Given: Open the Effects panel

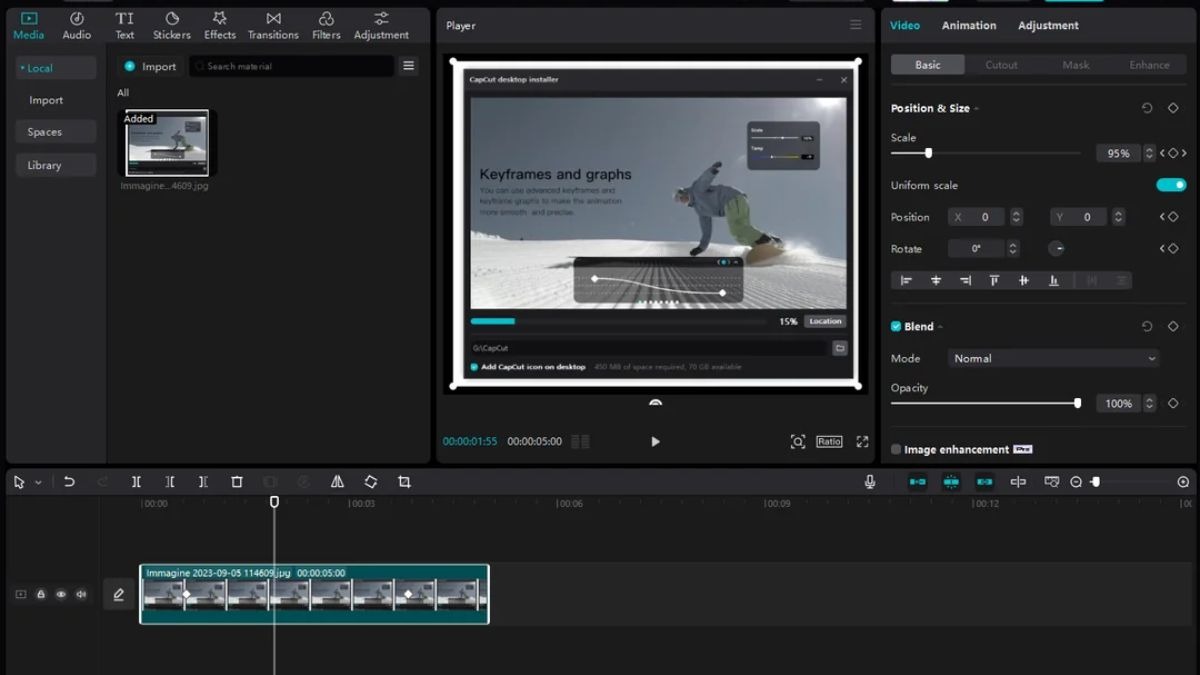Looking at the screenshot, I should 220,26.
